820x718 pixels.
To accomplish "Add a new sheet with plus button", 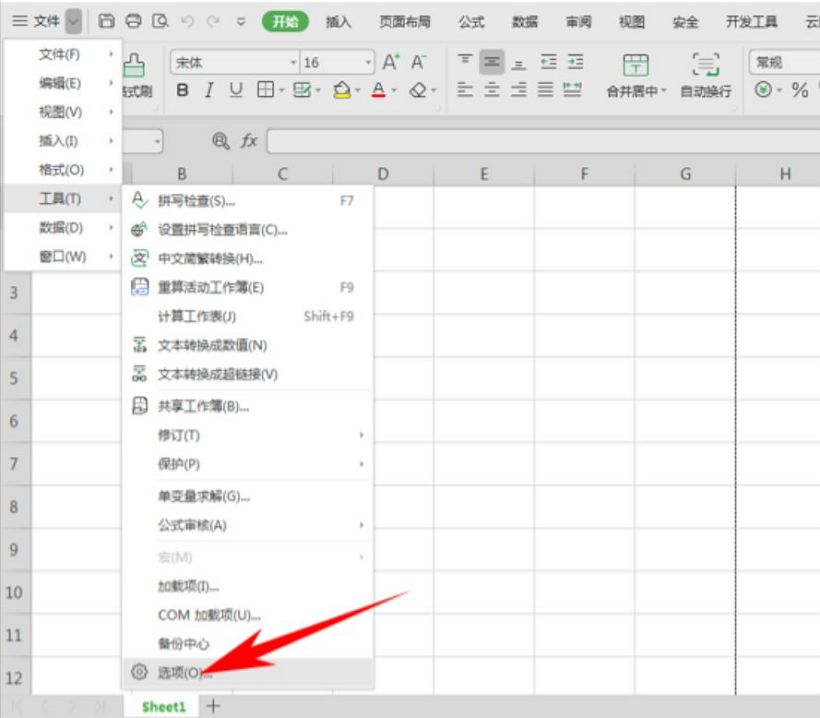I will click(212, 705).
